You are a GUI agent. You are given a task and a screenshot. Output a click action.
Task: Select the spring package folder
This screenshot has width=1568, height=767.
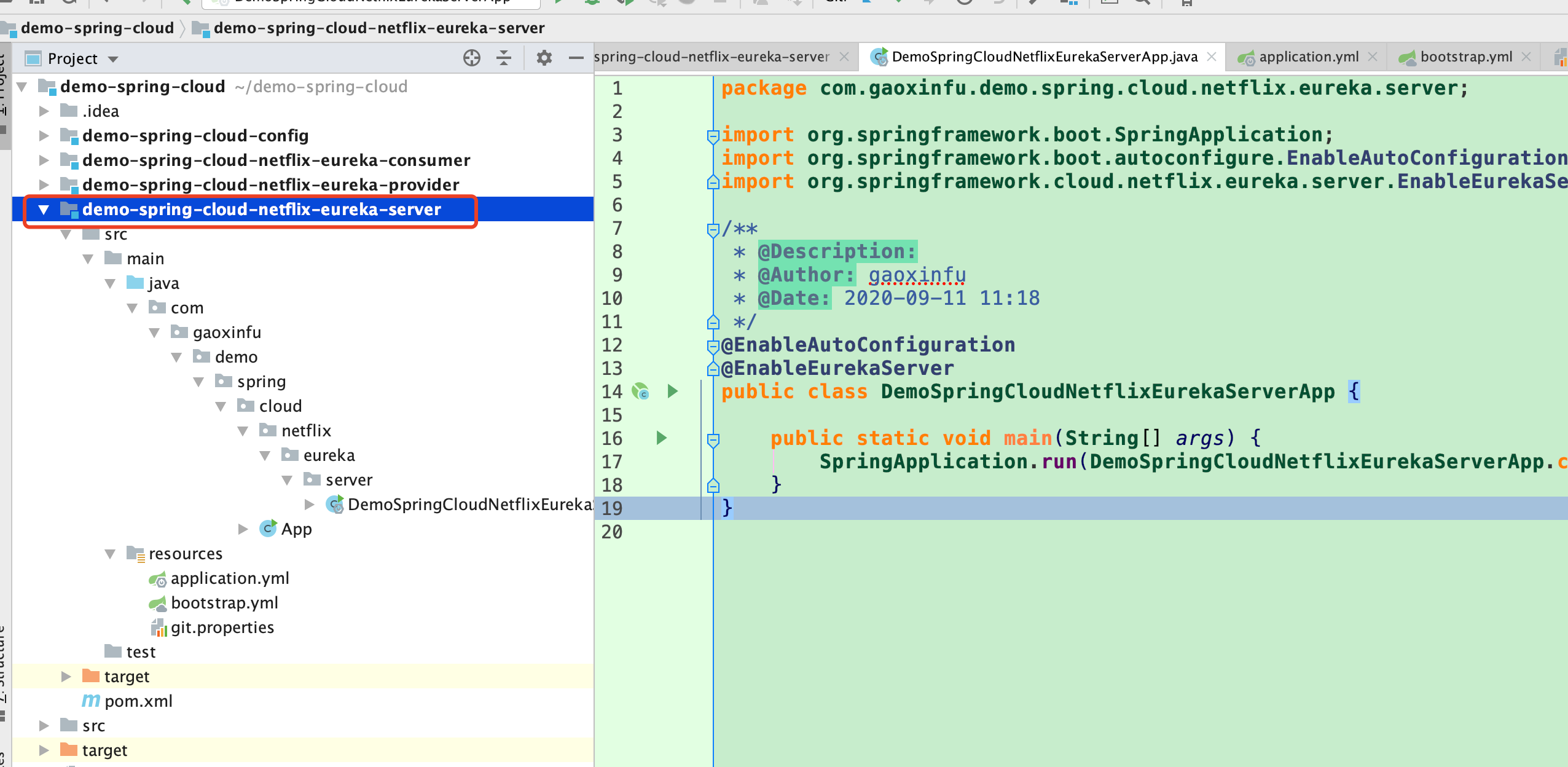[x=261, y=382]
